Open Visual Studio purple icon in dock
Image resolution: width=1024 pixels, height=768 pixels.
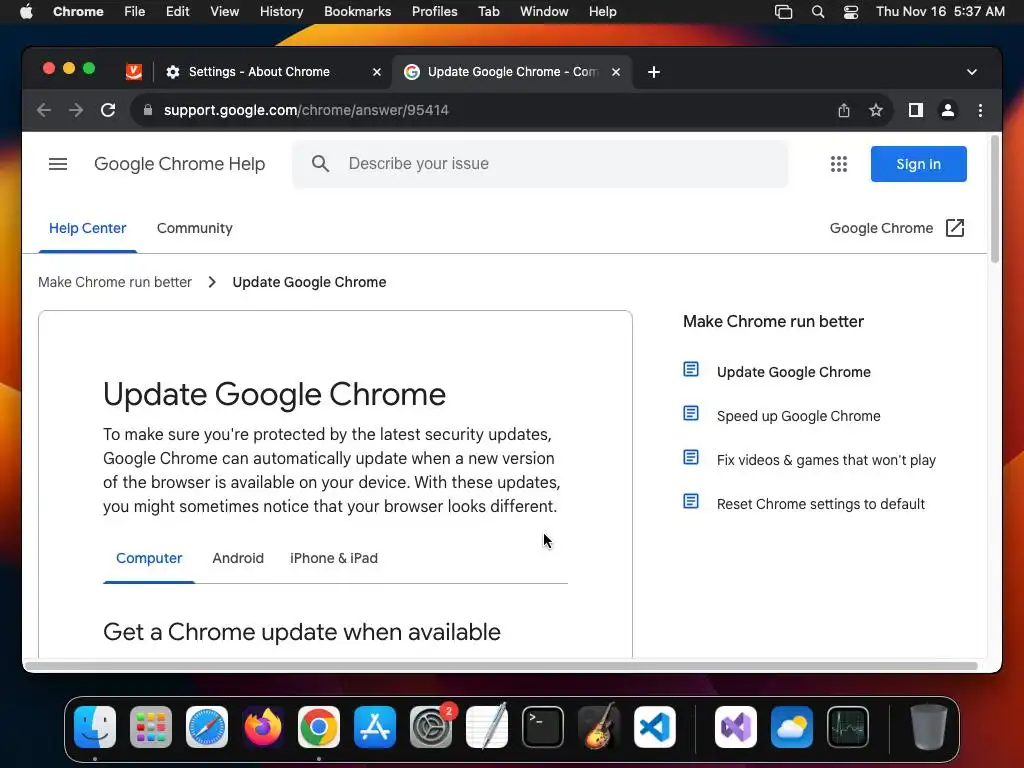736,727
